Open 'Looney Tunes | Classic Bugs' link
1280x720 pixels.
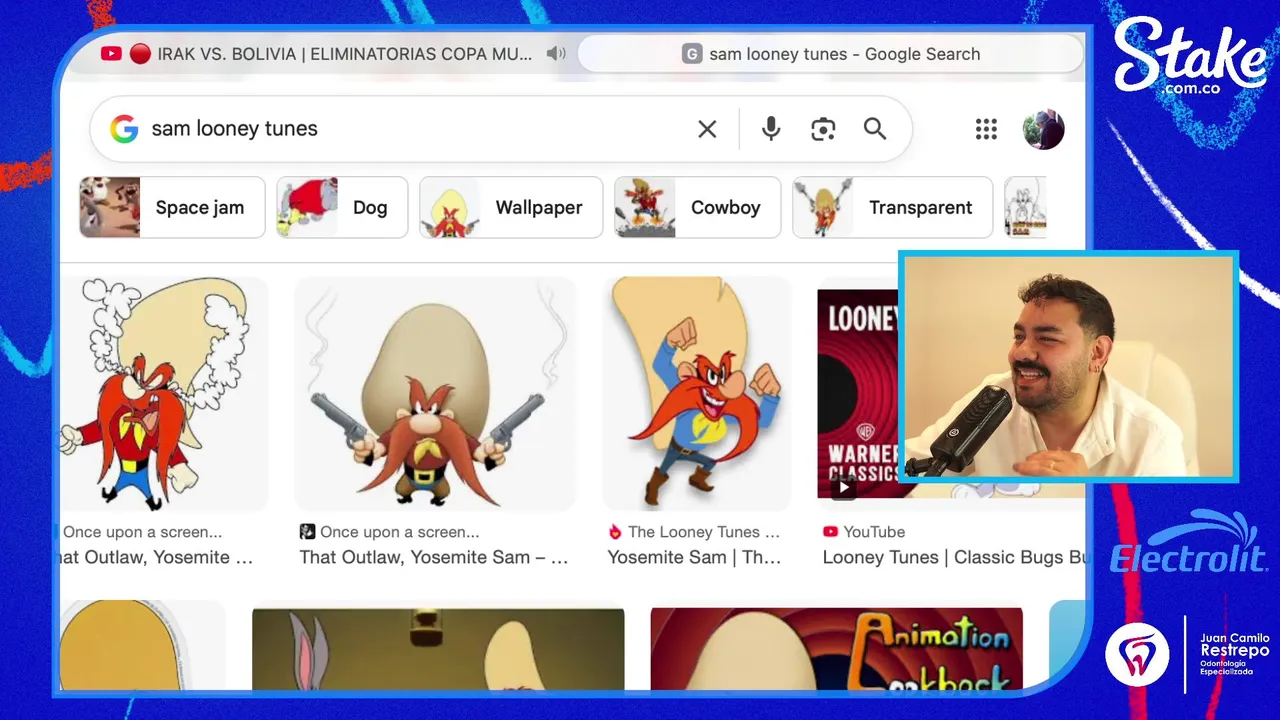(x=953, y=558)
